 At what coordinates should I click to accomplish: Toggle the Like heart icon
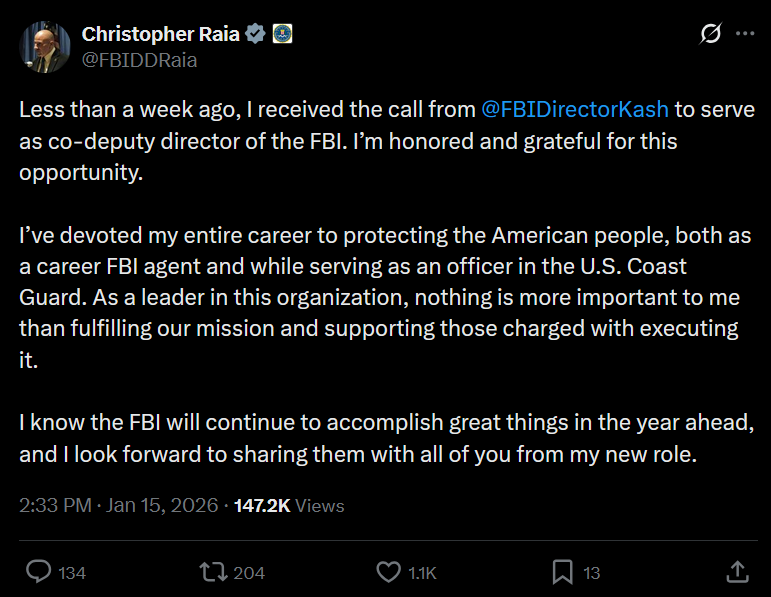388,572
